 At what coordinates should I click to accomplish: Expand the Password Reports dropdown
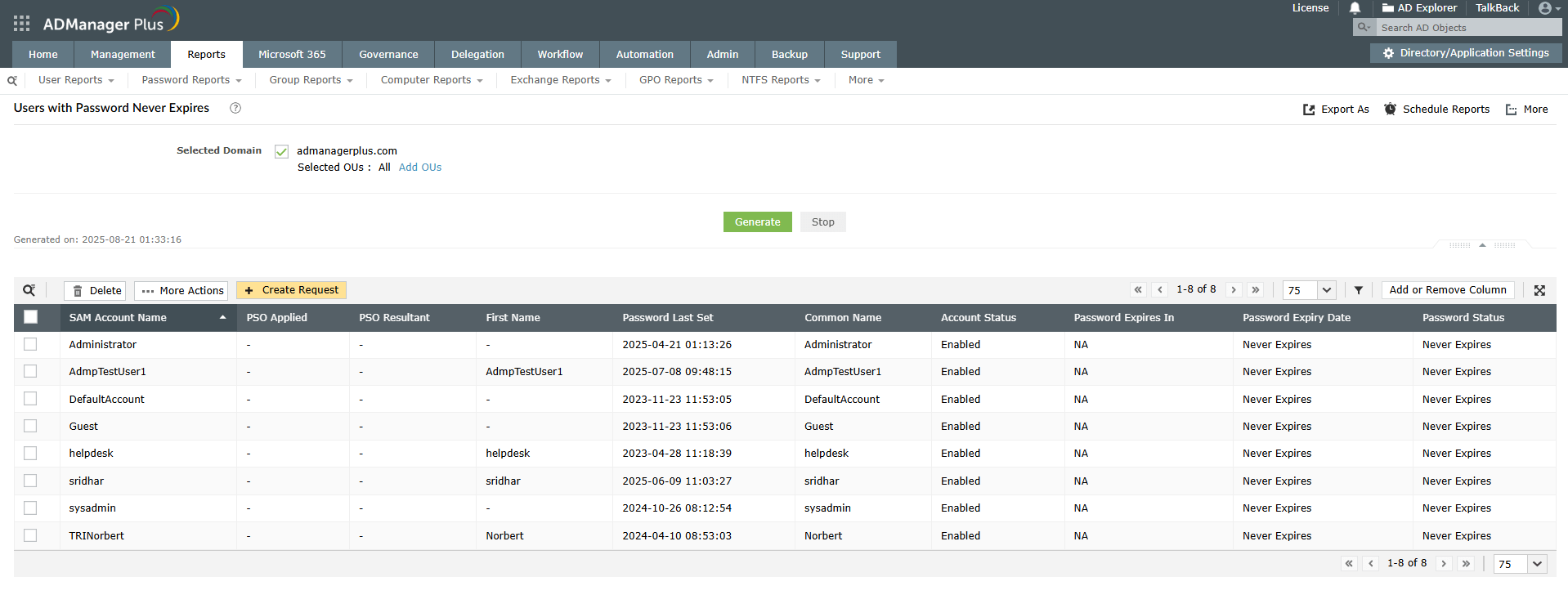click(191, 80)
